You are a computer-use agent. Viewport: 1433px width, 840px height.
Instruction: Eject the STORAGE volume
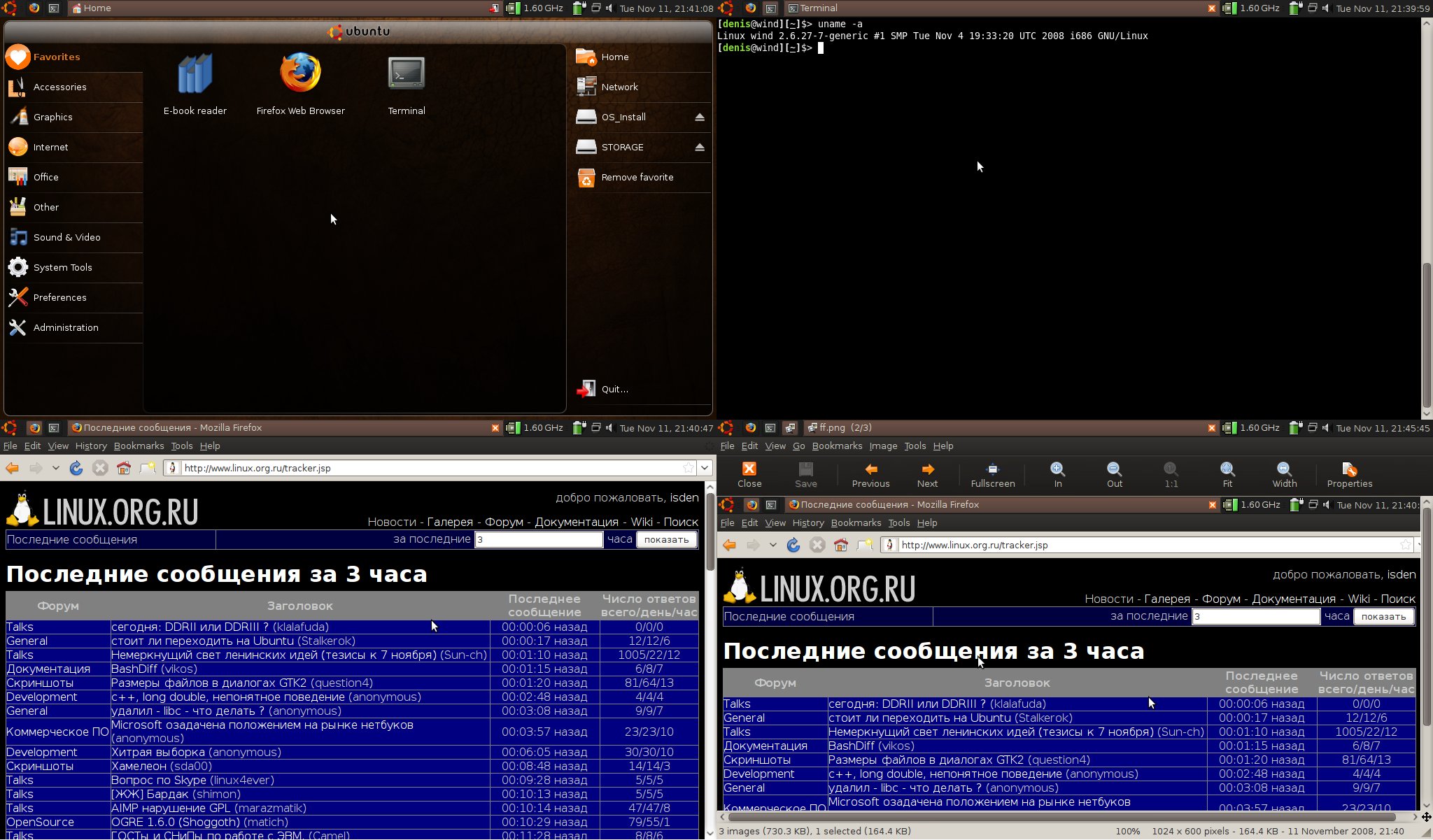click(x=700, y=148)
